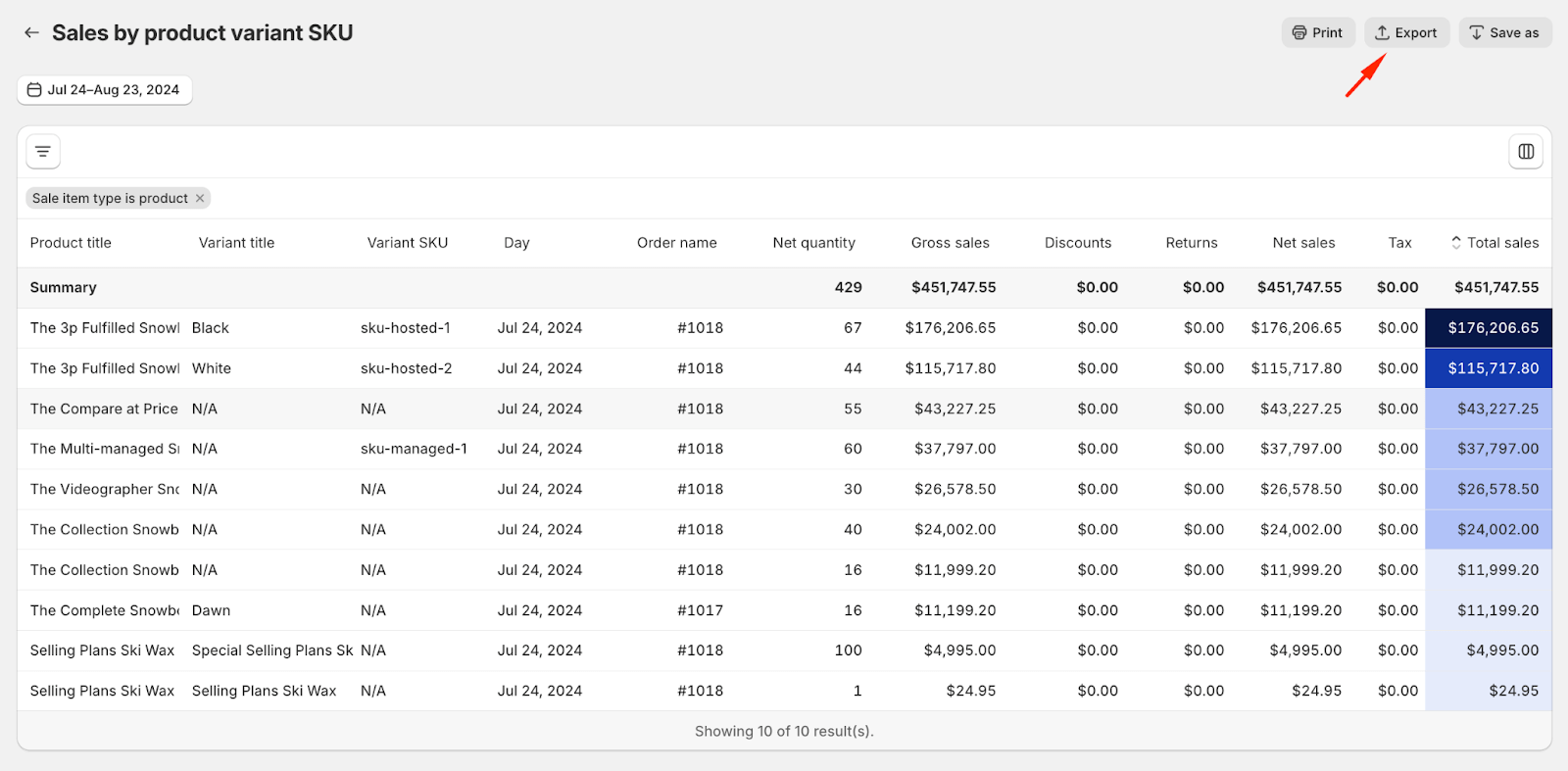The height and width of the screenshot is (771, 1568).
Task: Click the sku-hosted-2 variant SKU cell
Action: coord(406,368)
